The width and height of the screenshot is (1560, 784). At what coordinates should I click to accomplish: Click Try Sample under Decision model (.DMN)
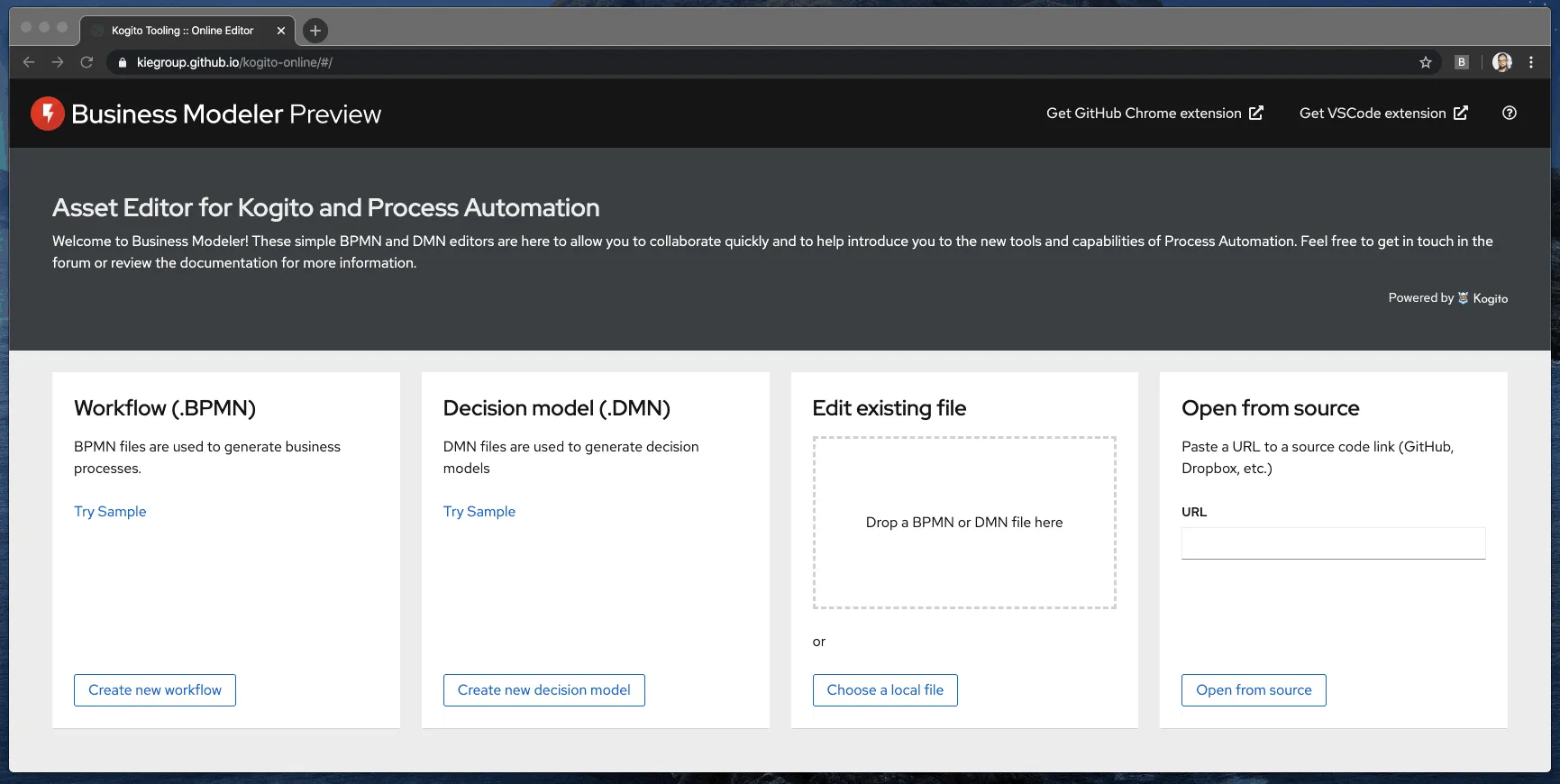tap(479, 511)
